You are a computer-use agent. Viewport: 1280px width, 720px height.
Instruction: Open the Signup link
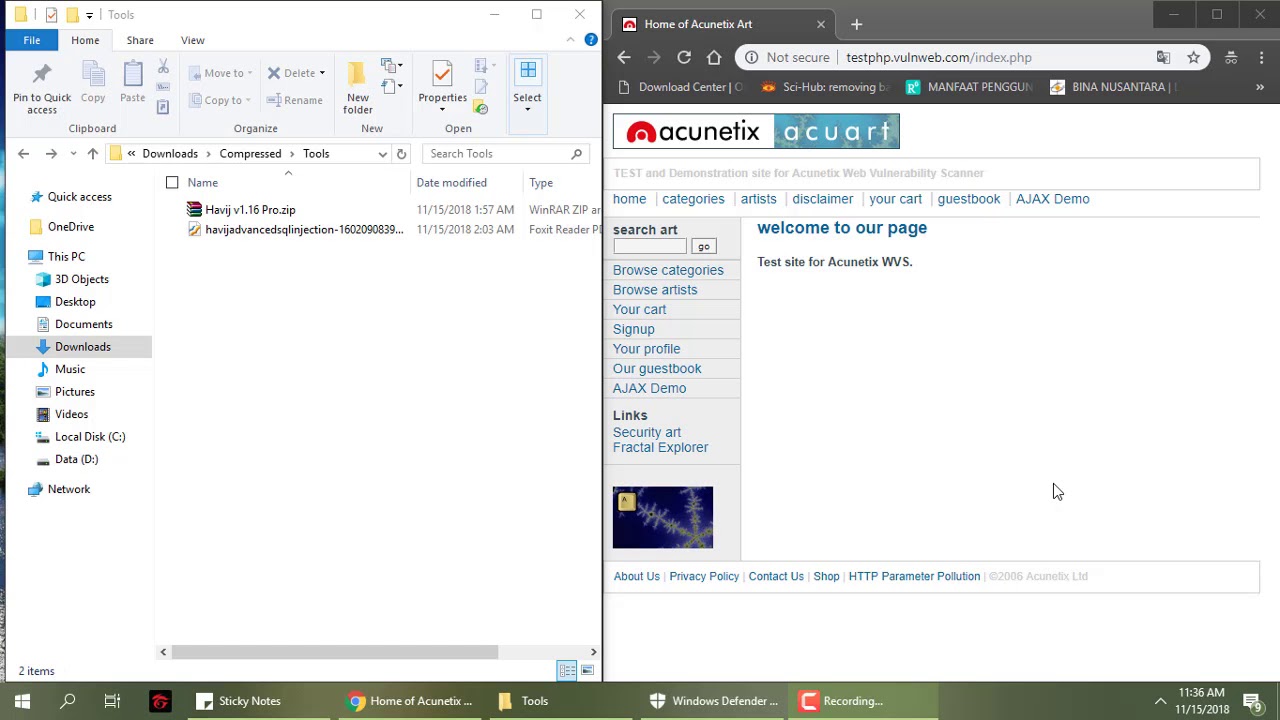point(634,329)
